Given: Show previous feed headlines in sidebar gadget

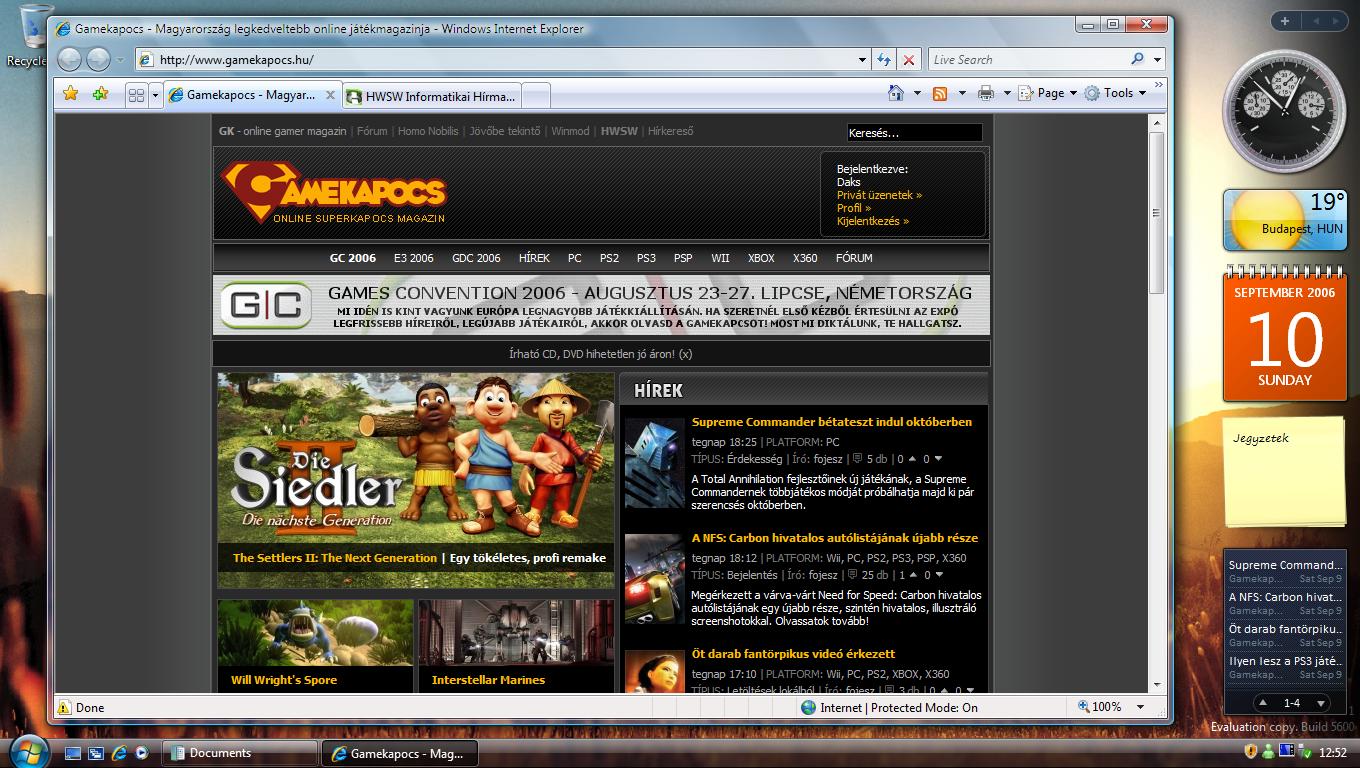Looking at the screenshot, I should coord(1263,703).
